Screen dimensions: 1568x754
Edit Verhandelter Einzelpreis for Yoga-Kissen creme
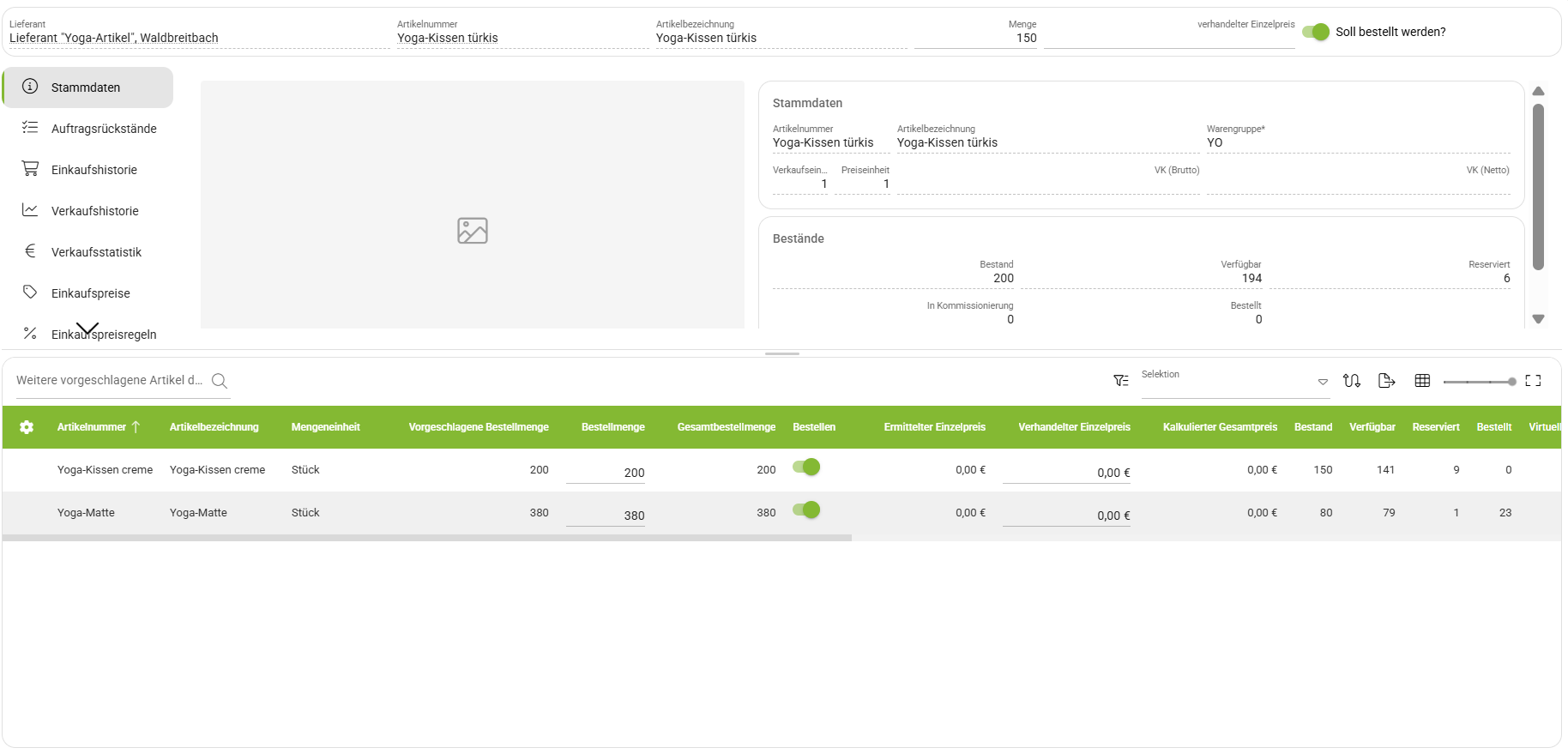1066,473
